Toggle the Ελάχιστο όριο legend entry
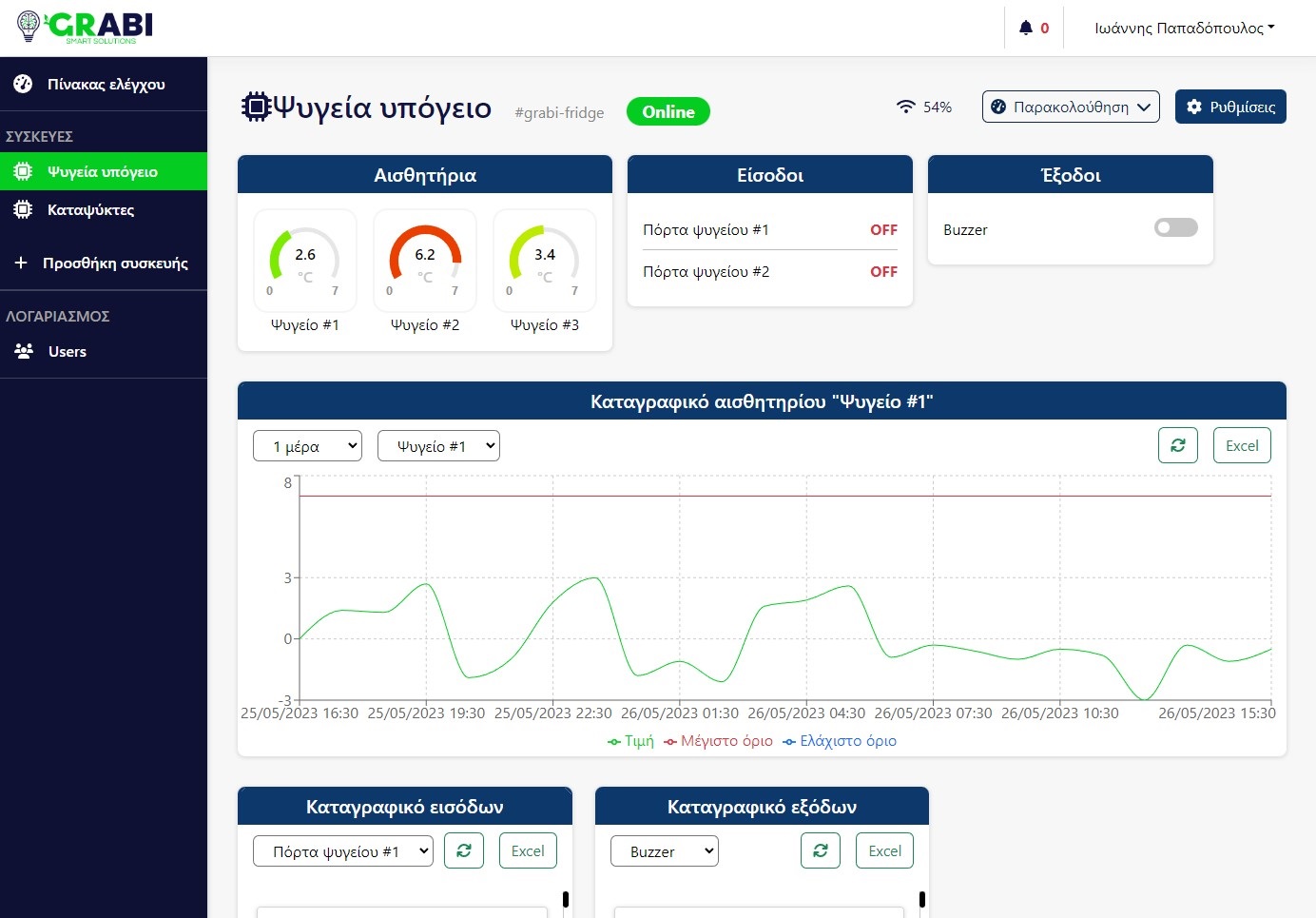Image resolution: width=1316 pixels, height=918 pixels. point(840,740)
